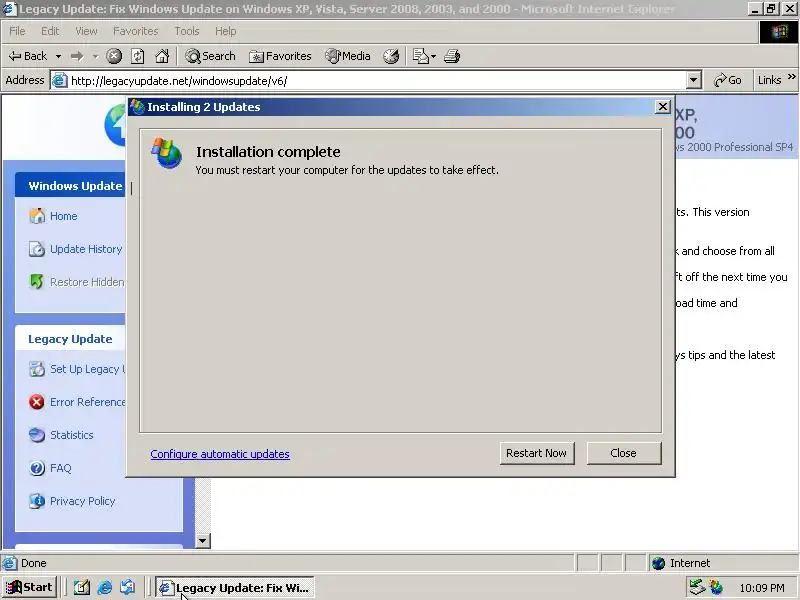The image size is (800, 600).
Task: Click the Error Reference red X icon
Action: tap(37, 402)
